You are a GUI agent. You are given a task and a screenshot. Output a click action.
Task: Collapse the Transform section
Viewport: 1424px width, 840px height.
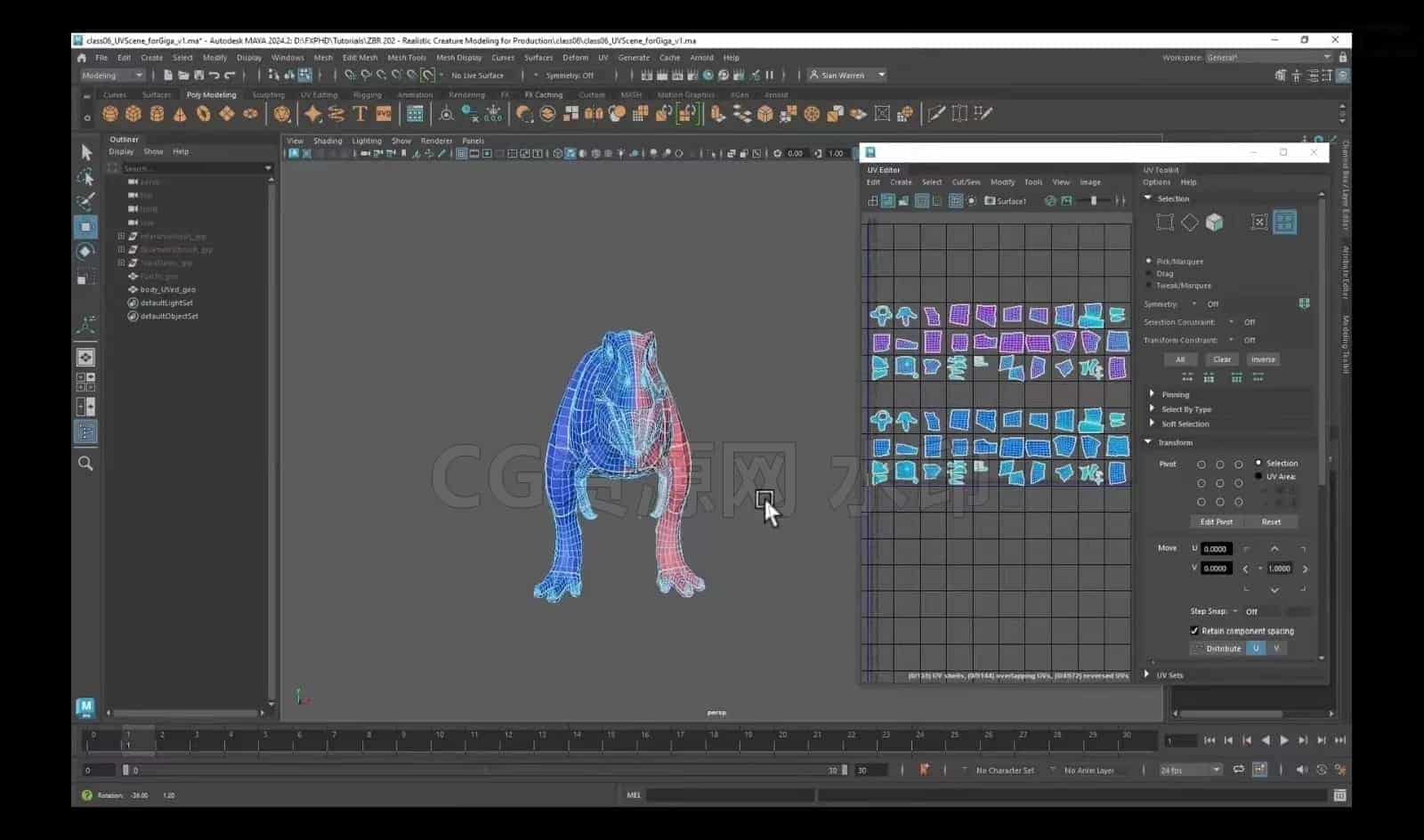tap(1148, 442)
